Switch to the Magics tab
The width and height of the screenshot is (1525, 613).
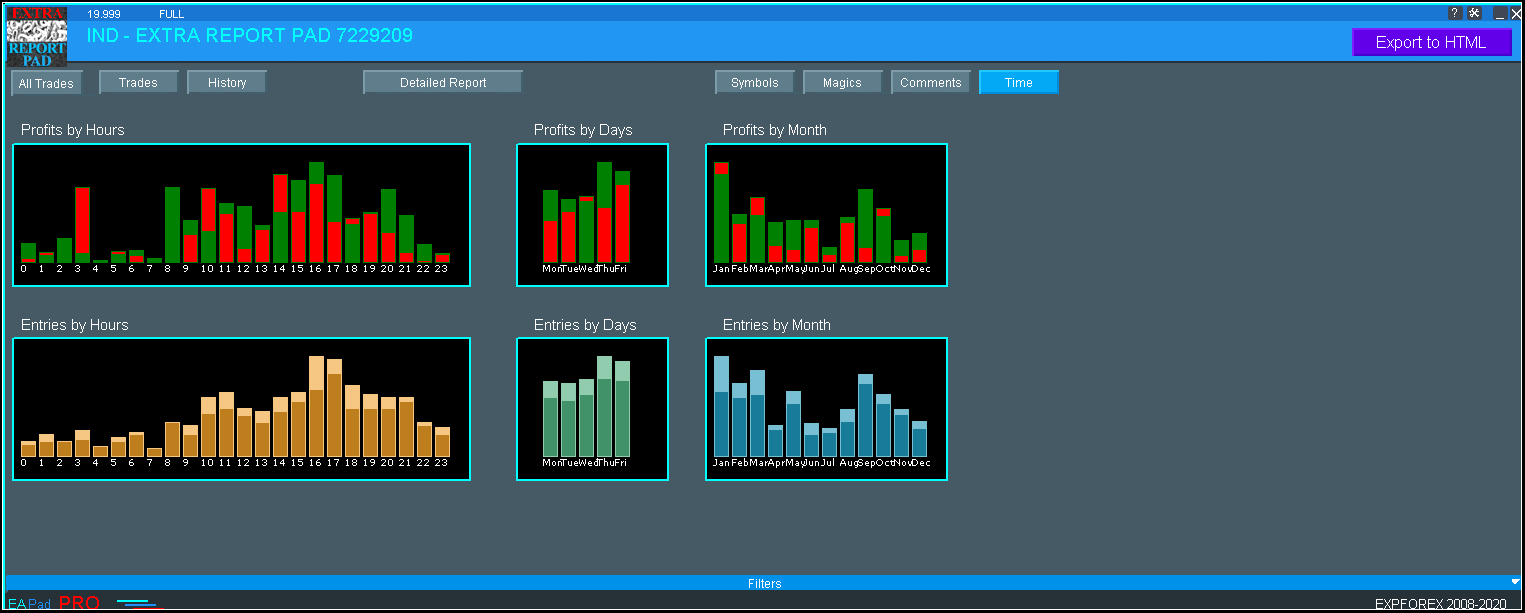click(842, 83)
